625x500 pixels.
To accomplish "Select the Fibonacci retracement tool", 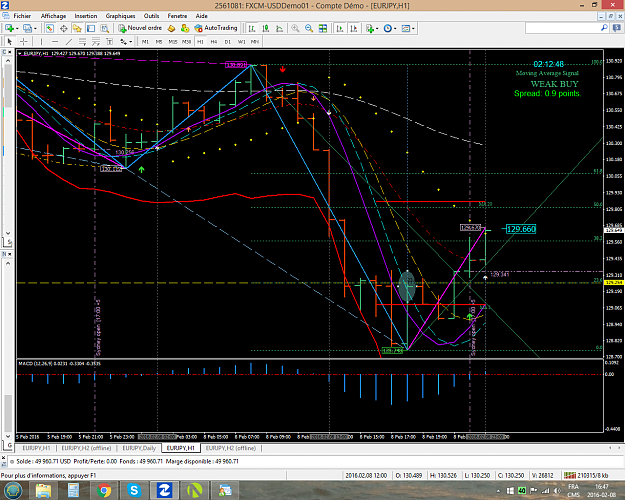I will [83, 41].
